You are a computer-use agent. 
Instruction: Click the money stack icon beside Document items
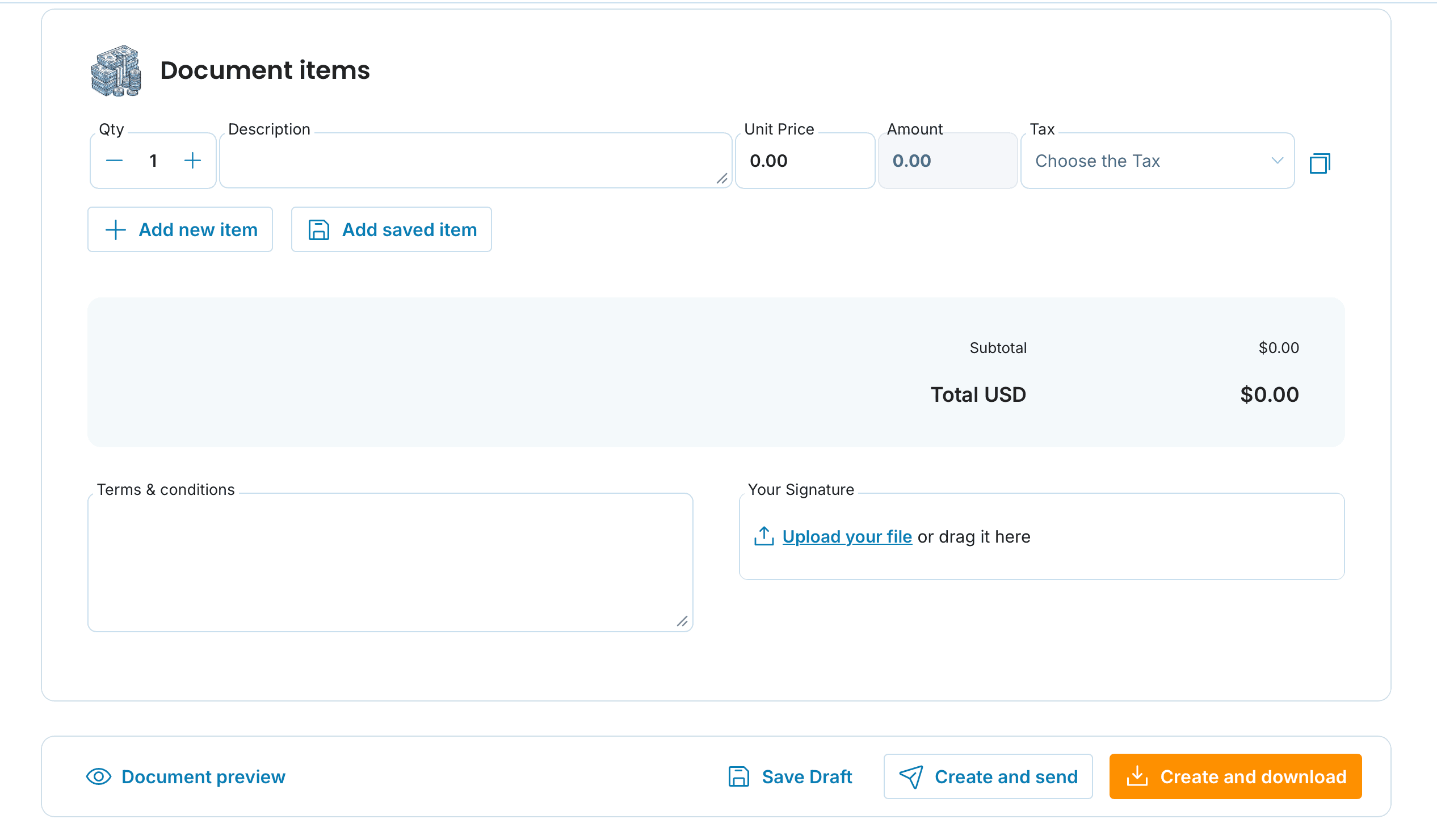116,71
